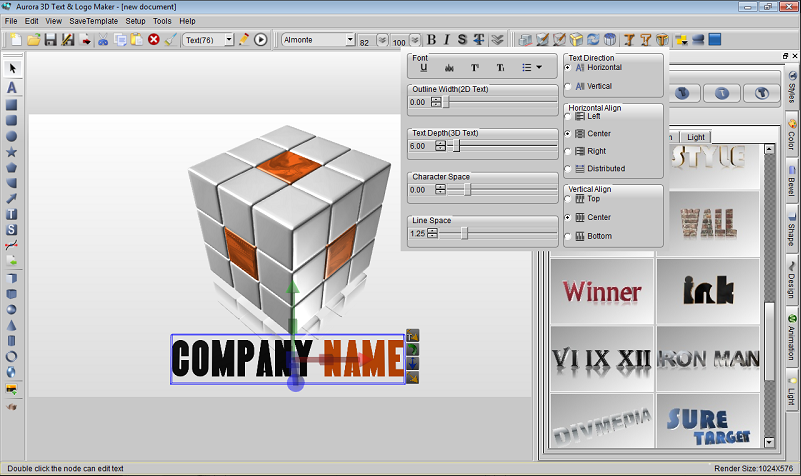Screen dimensions: 801x476
Task: Set vertical alignment to Top
Action: [583, 199]
